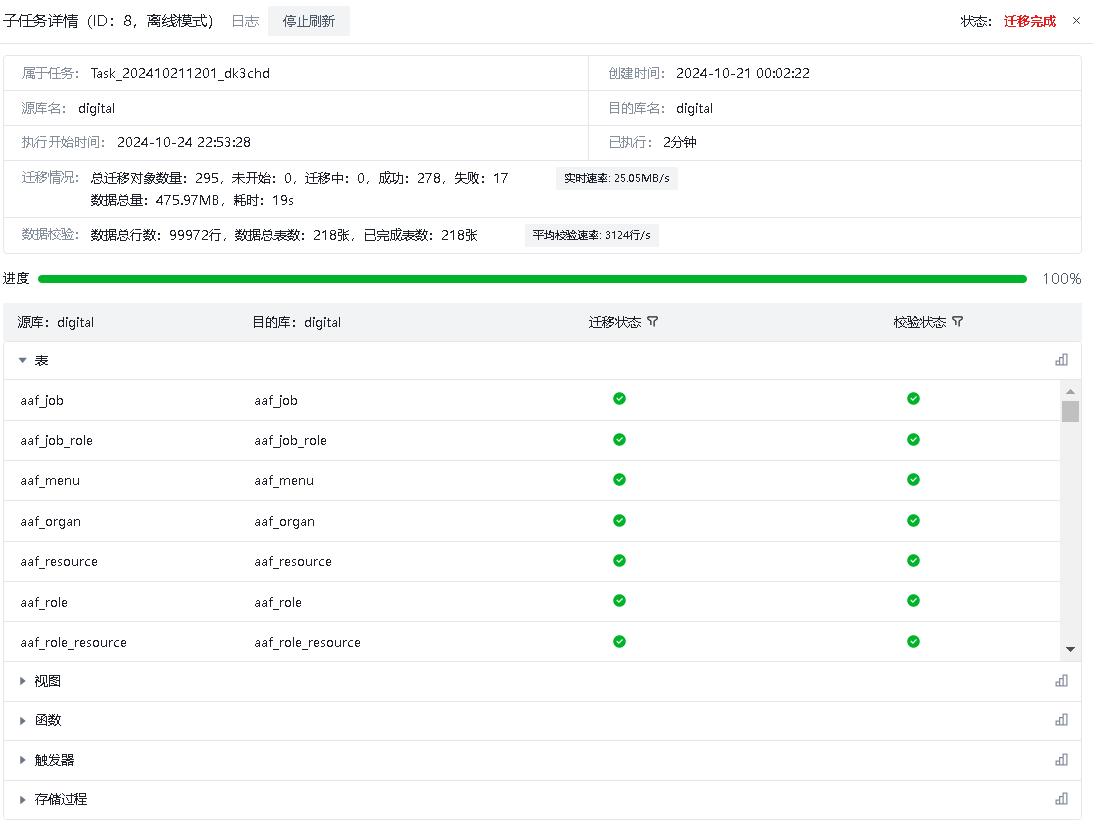This screenshot has width=1093, height=828.
Task: Open chart statistics icon for 视图 row
Action: coord(1062,680)
